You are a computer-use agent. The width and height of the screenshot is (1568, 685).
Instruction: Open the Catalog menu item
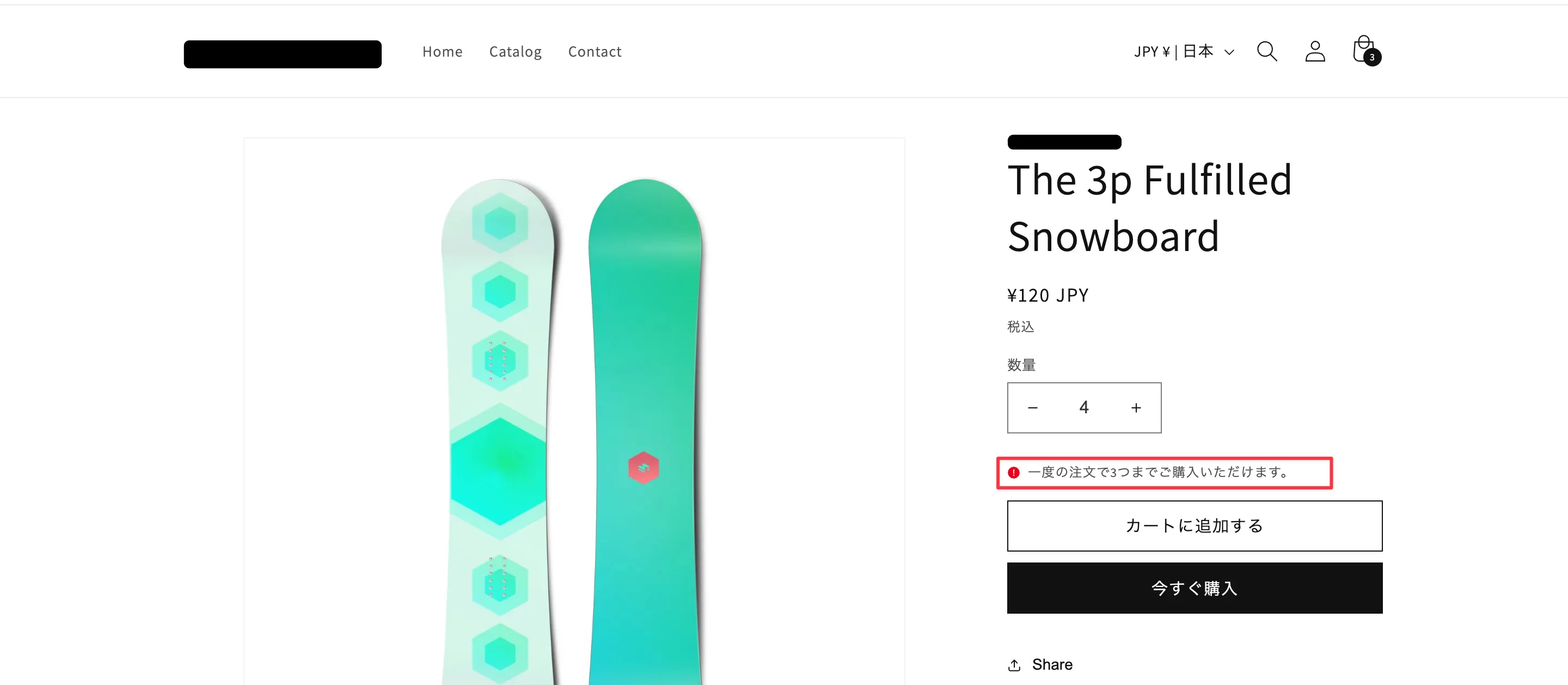coord(515,52)
